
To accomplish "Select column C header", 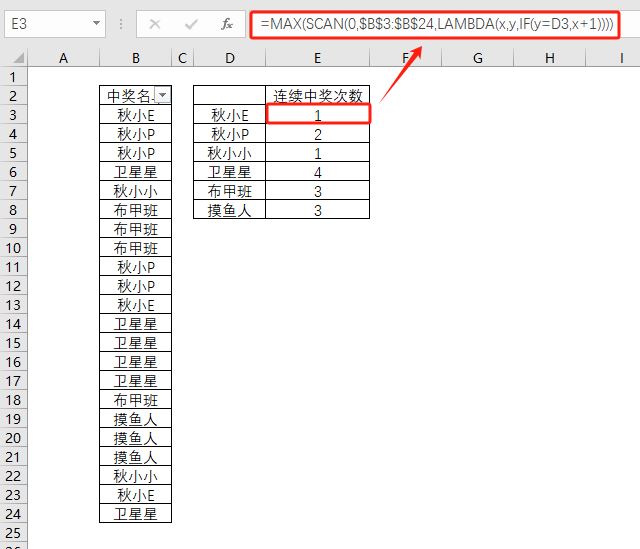I will coord(182,58).
